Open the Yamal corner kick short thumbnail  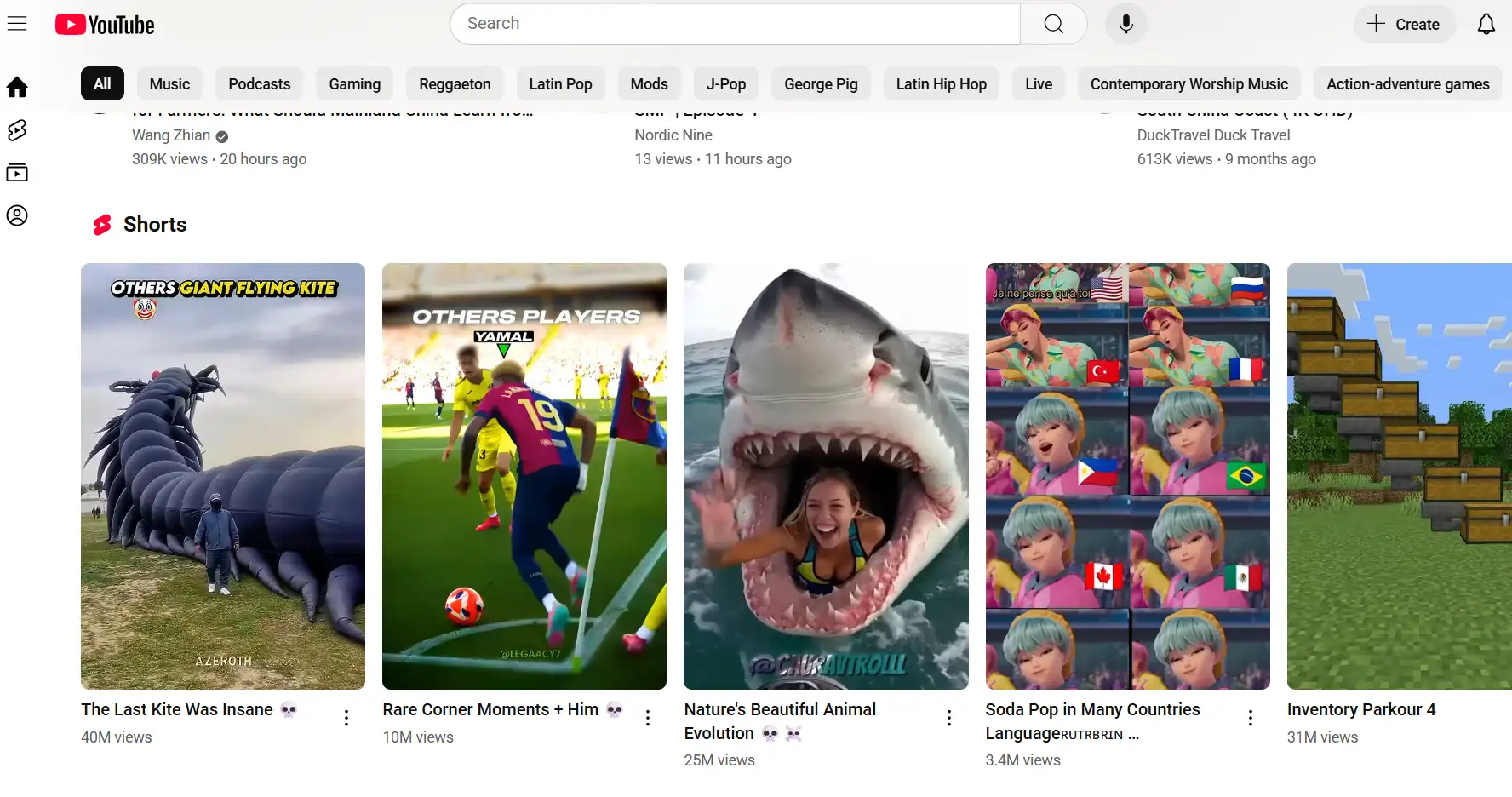pyautogui.click(x=524, y=476)
